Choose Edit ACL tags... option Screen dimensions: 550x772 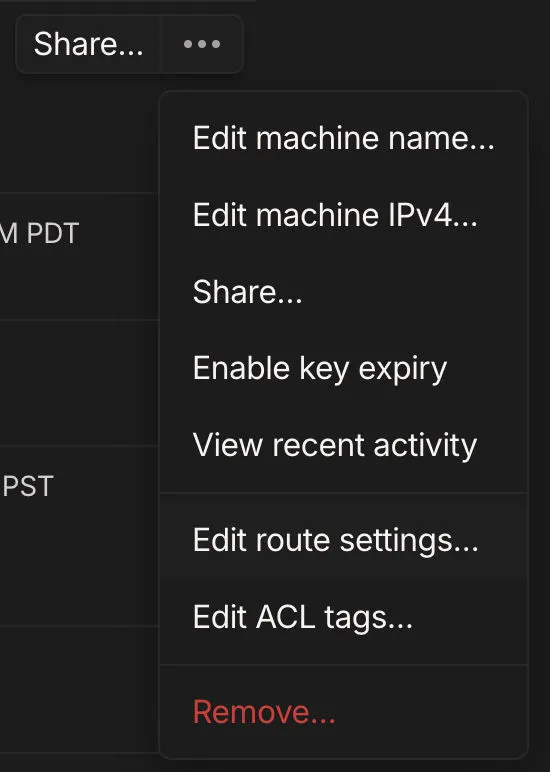(344, 617)
